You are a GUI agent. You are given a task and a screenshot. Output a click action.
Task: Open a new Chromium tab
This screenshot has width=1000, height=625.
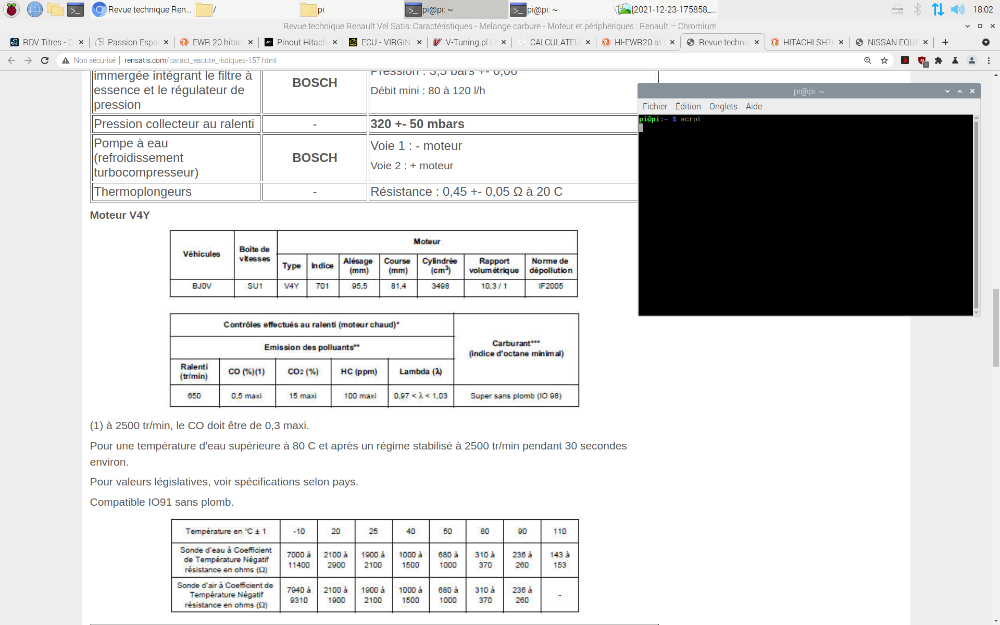945,42
